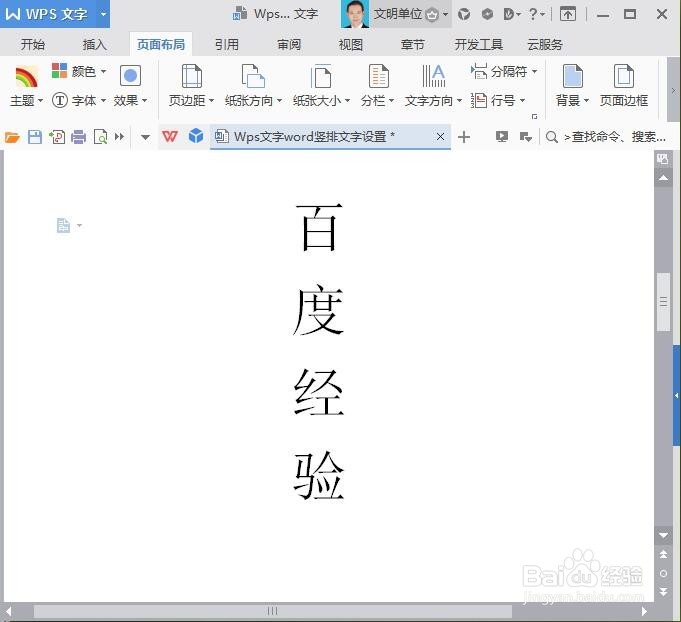Click the red WPS home icon

point(170,137)
